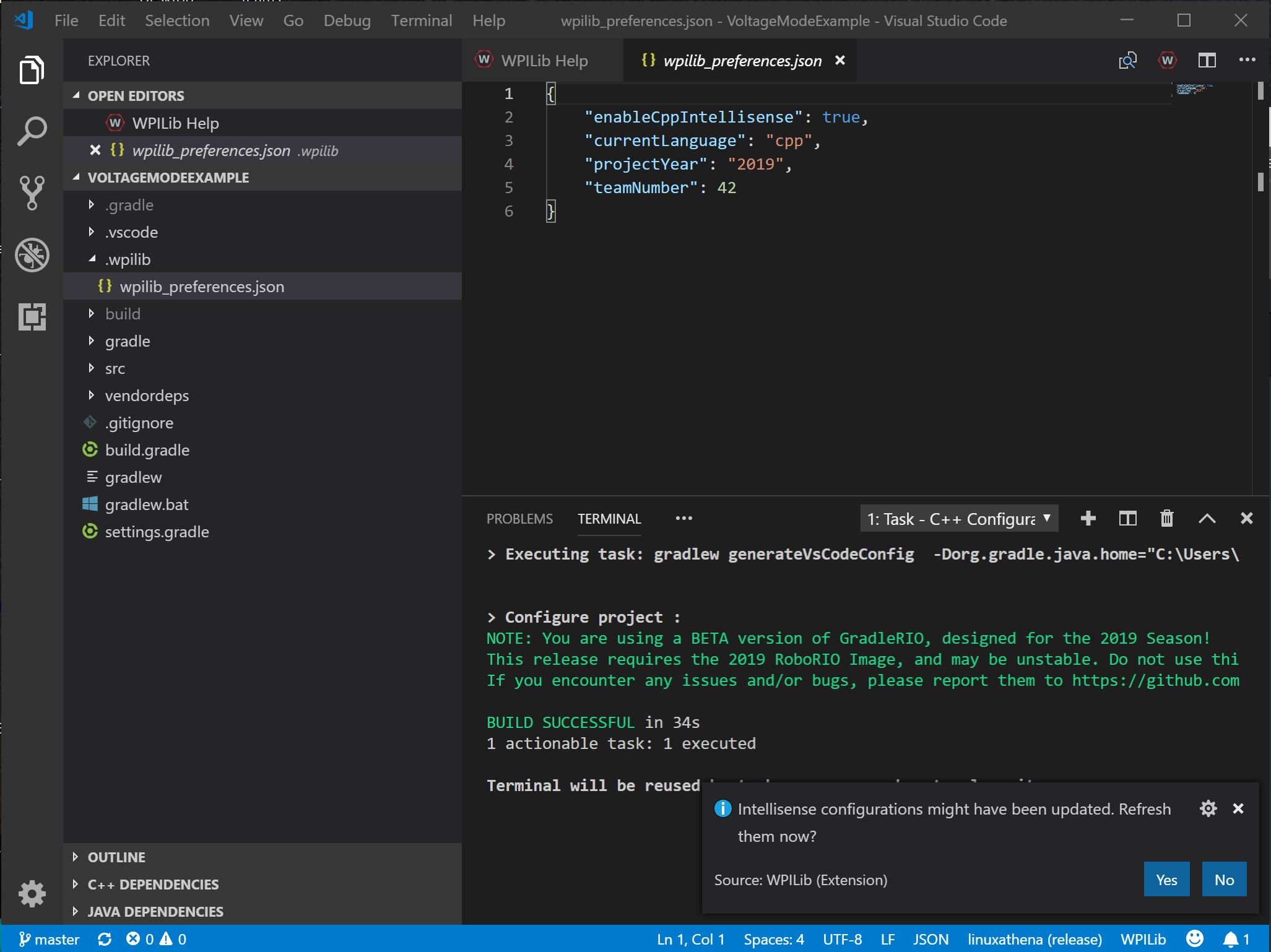Split the terminal pane
Screen dimensions: 1271x952
(1127, 519)
